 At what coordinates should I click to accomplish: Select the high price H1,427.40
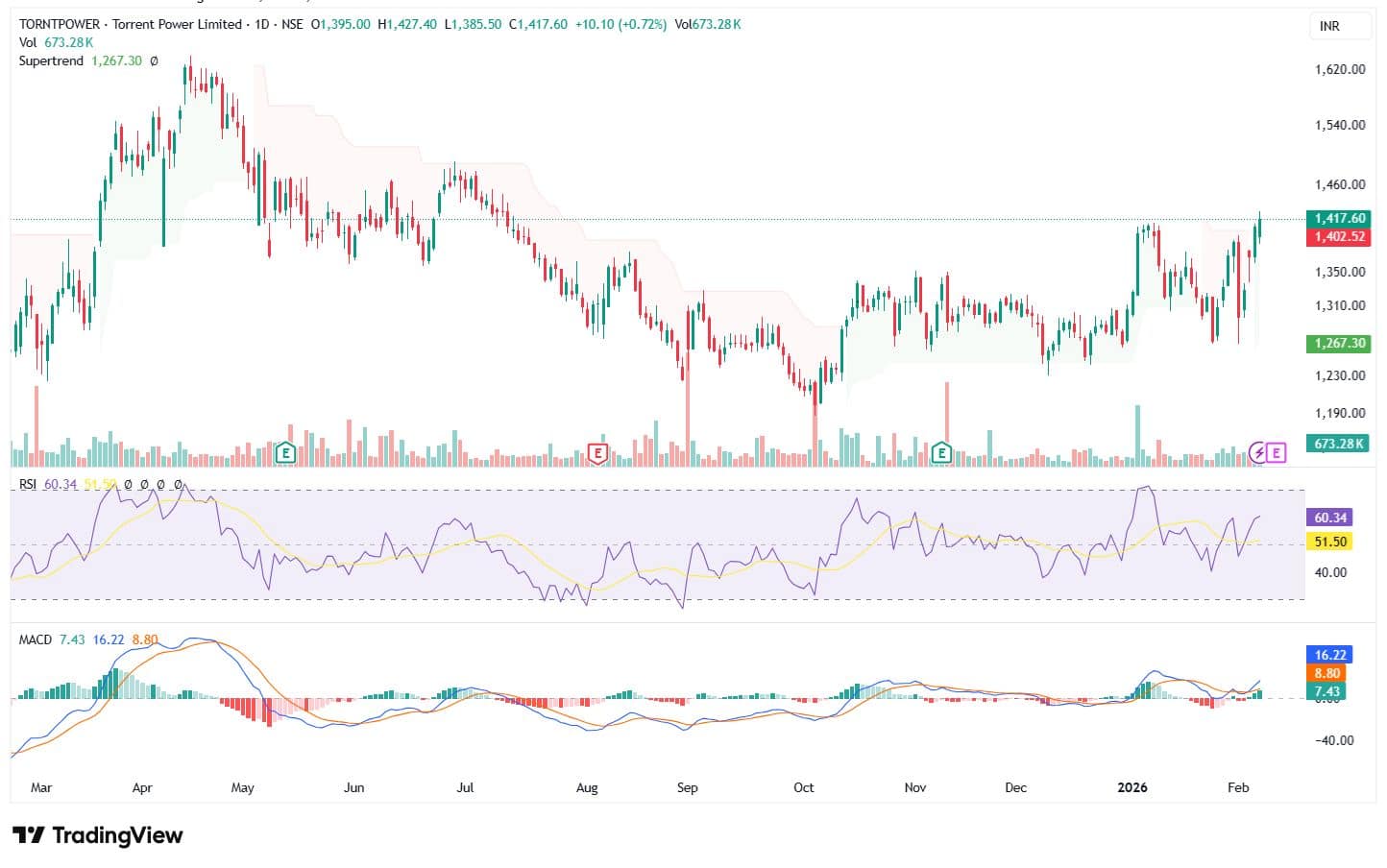click(407, 24)
